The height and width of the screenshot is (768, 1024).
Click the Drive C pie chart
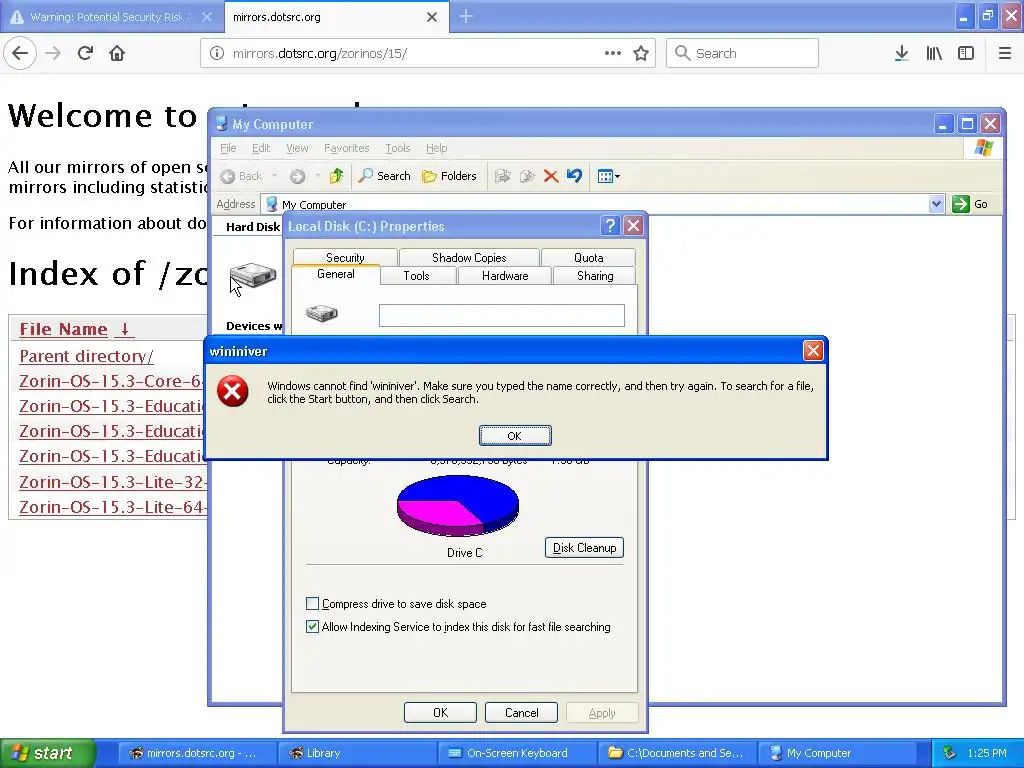point(458,505)
